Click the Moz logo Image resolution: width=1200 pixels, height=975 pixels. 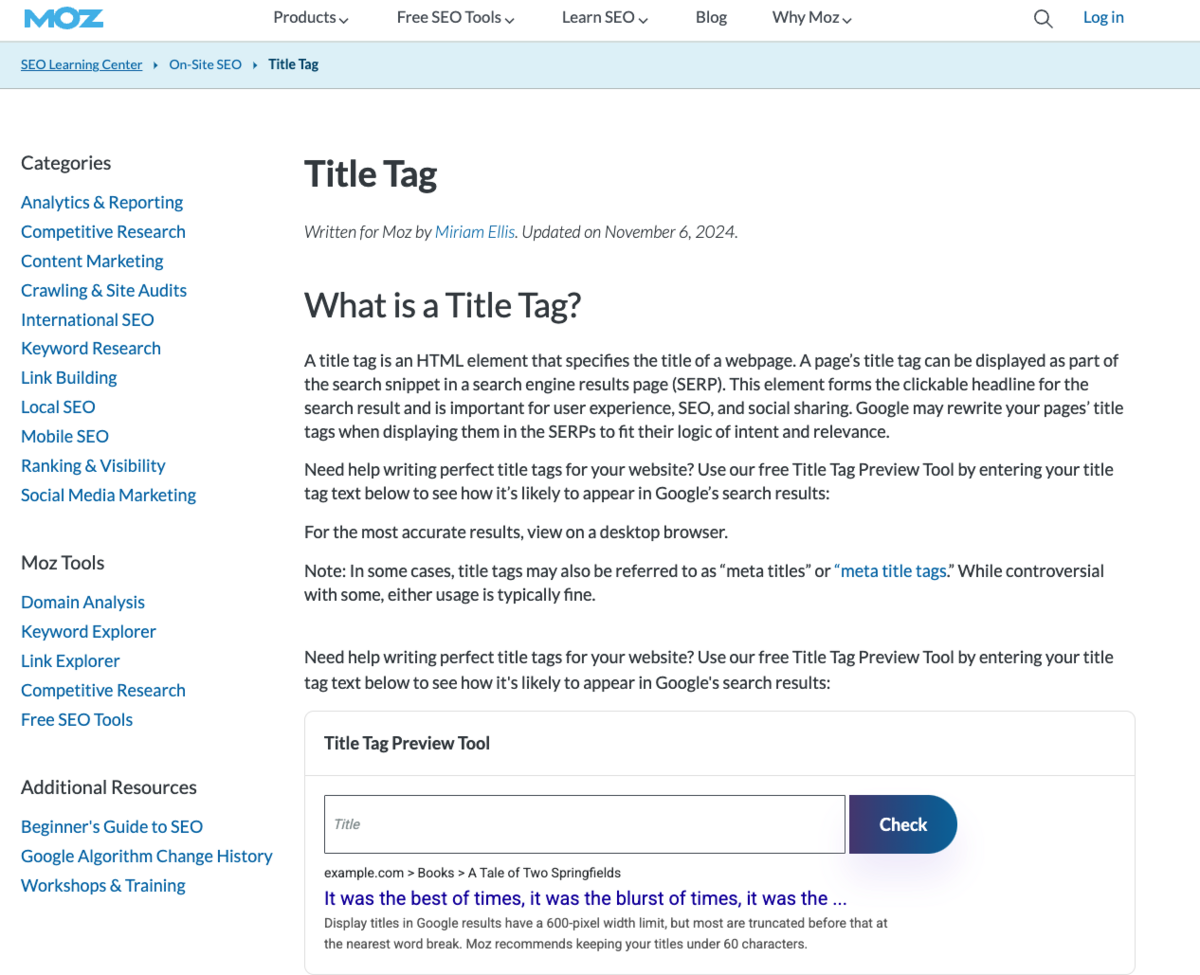[x=63, y=17]
